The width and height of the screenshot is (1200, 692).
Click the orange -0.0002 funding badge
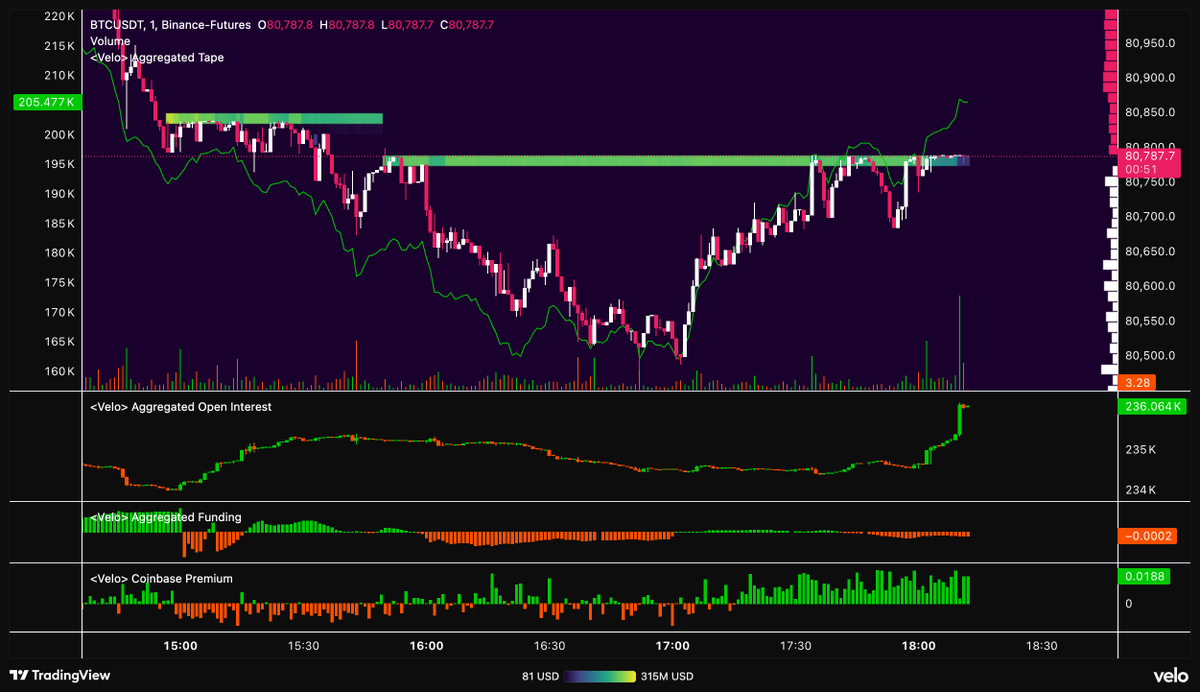point(1146,536)
